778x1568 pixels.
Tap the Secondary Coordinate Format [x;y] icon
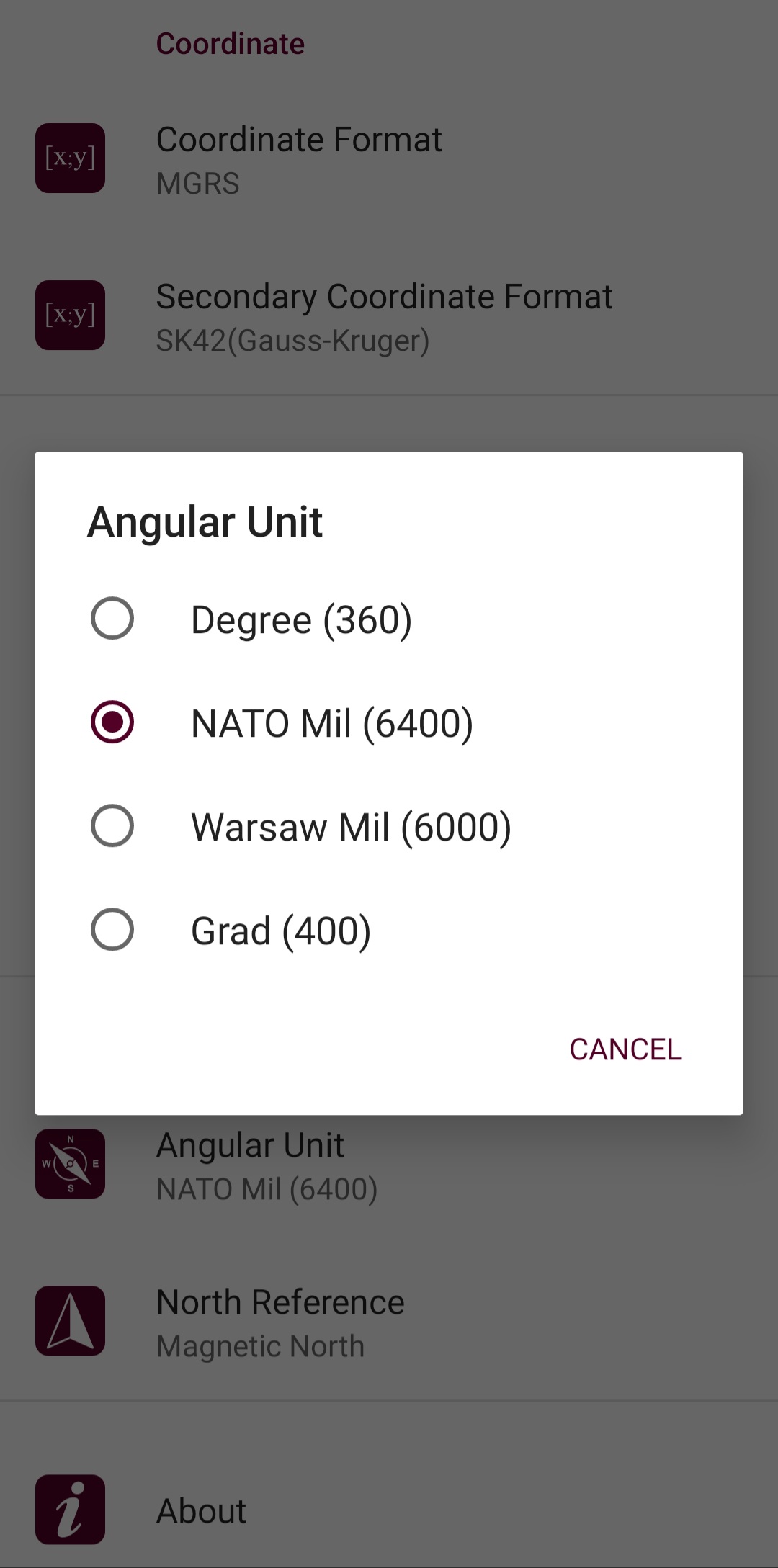(x=71, y=315)
